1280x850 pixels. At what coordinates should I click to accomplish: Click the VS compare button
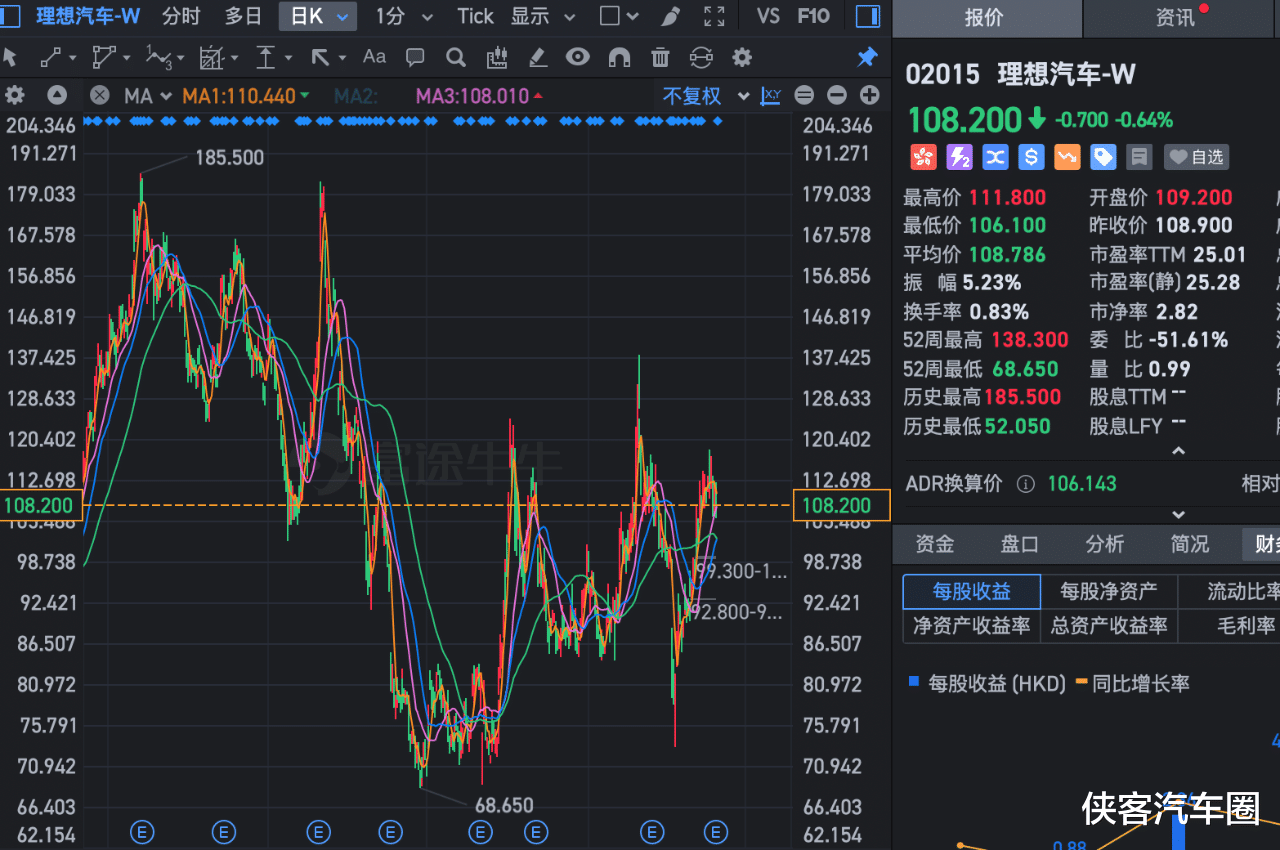pos(768,16)
